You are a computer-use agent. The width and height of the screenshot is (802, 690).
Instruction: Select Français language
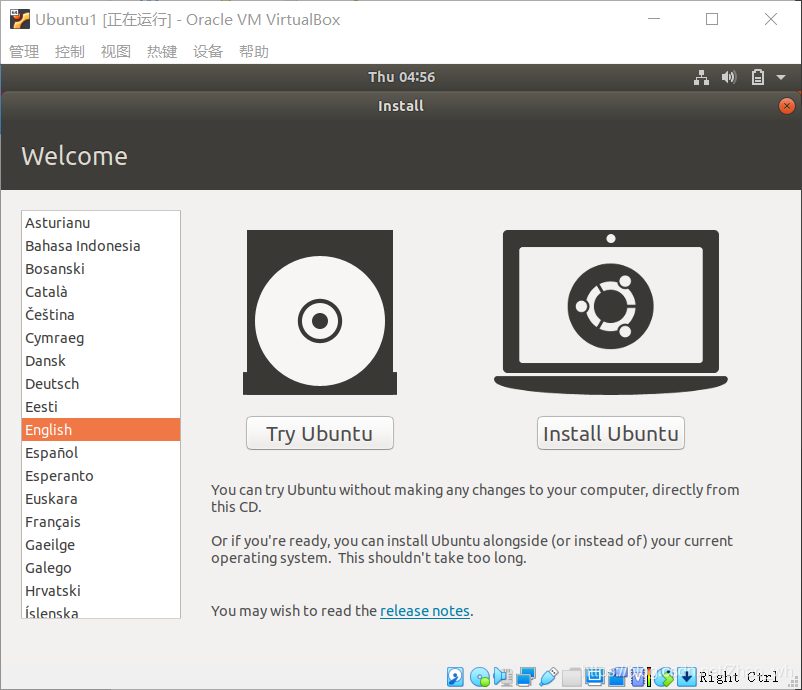point(101,522)
